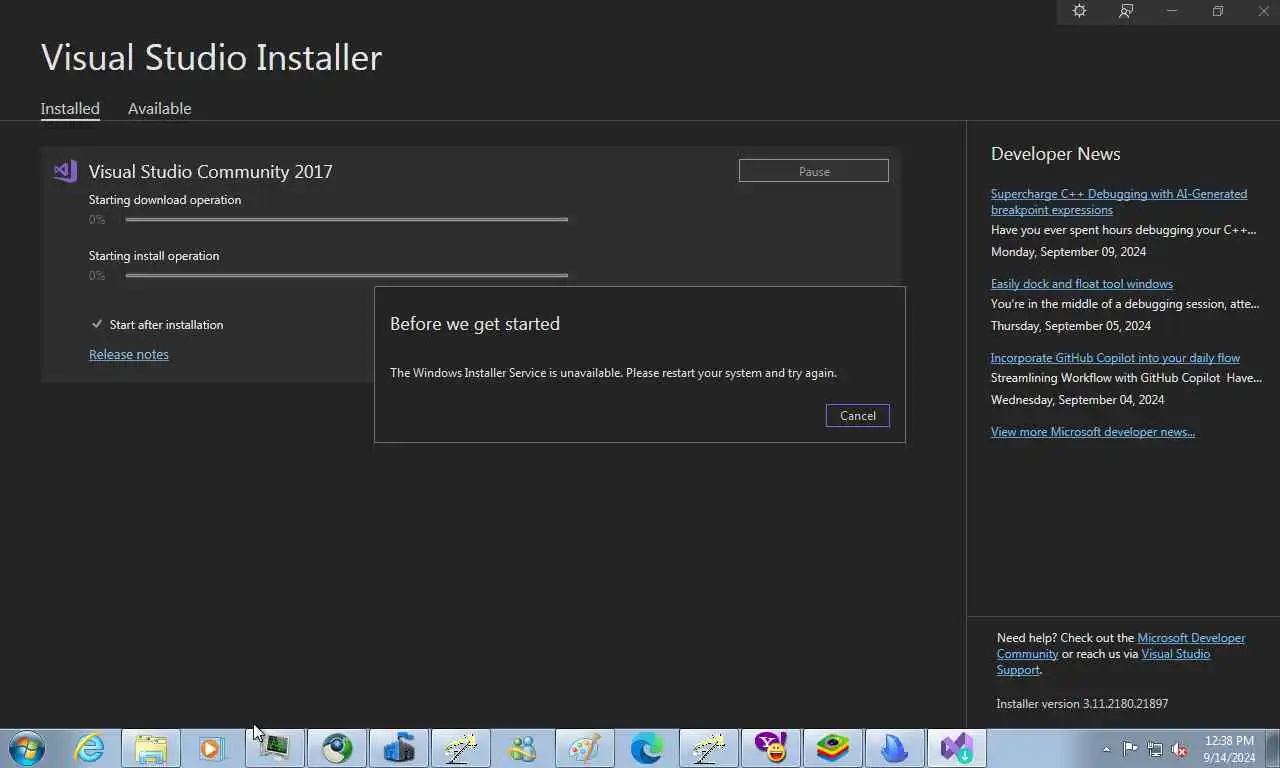
Task: Open the Windows Start orb
Action: 27,748
